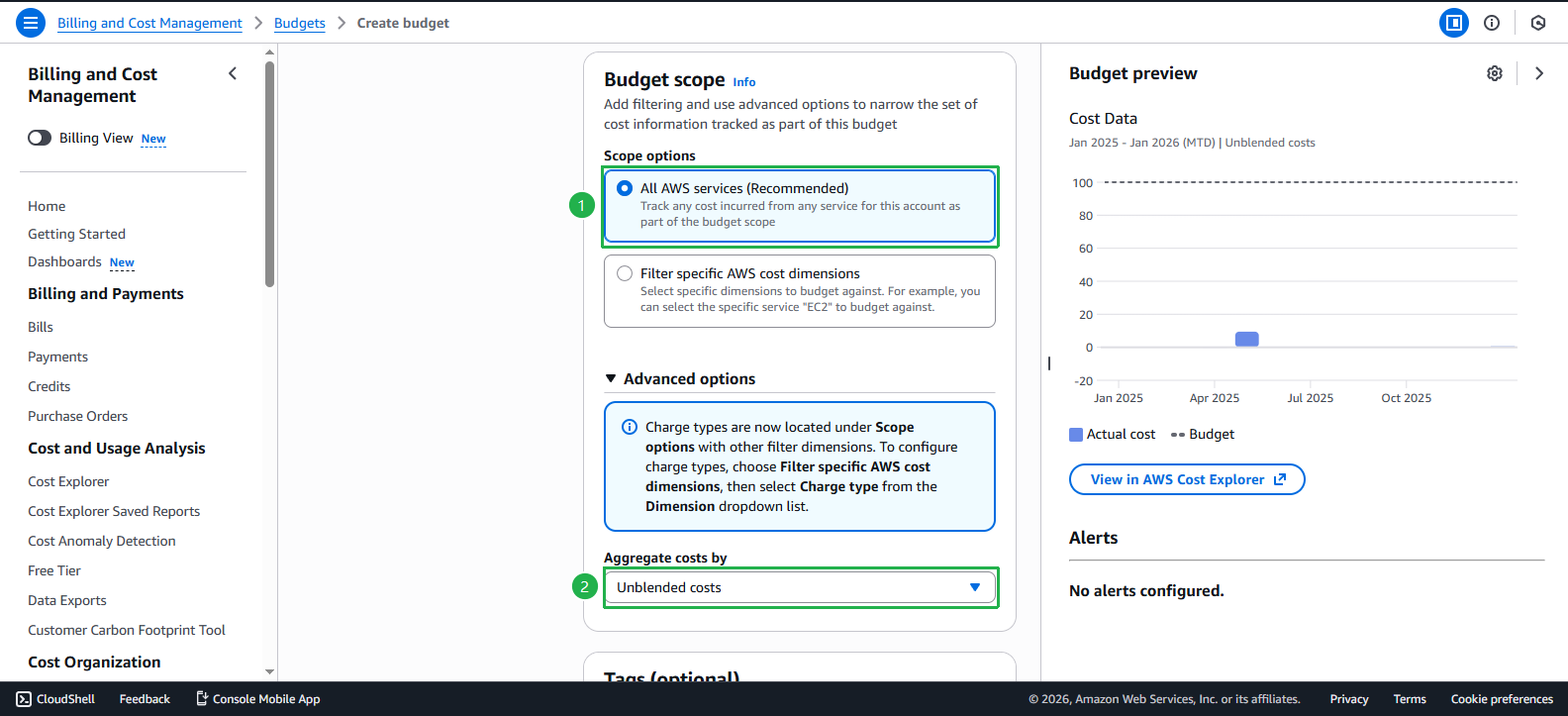Click the No alerts configured text

tap(1146, 590)
